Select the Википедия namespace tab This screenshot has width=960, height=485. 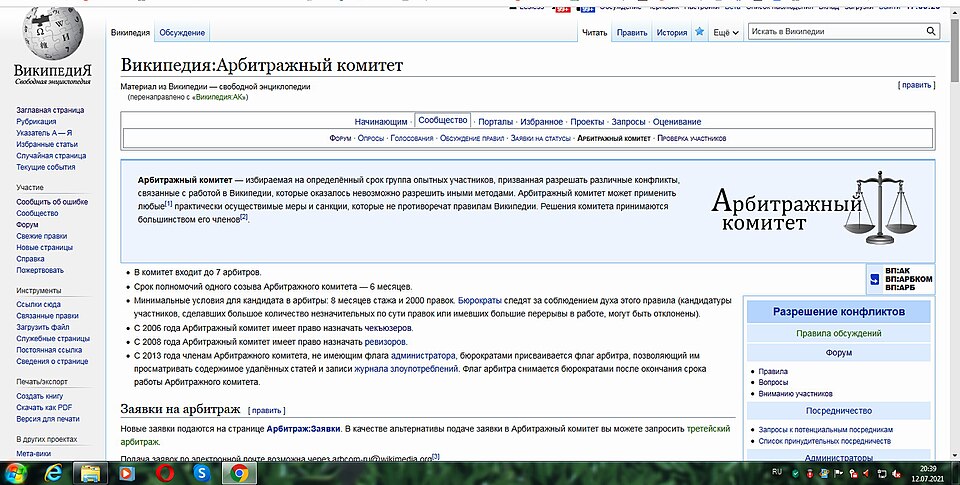coord(130,32)
